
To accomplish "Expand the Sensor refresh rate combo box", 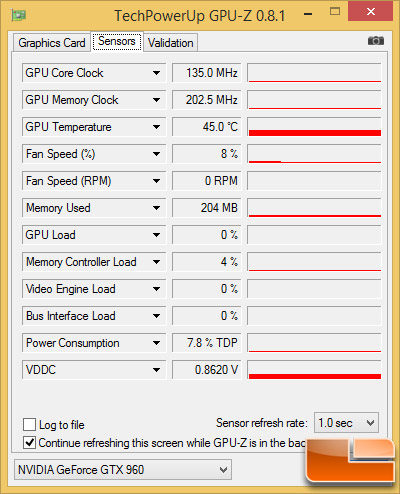I will click(x=346, y=423).
